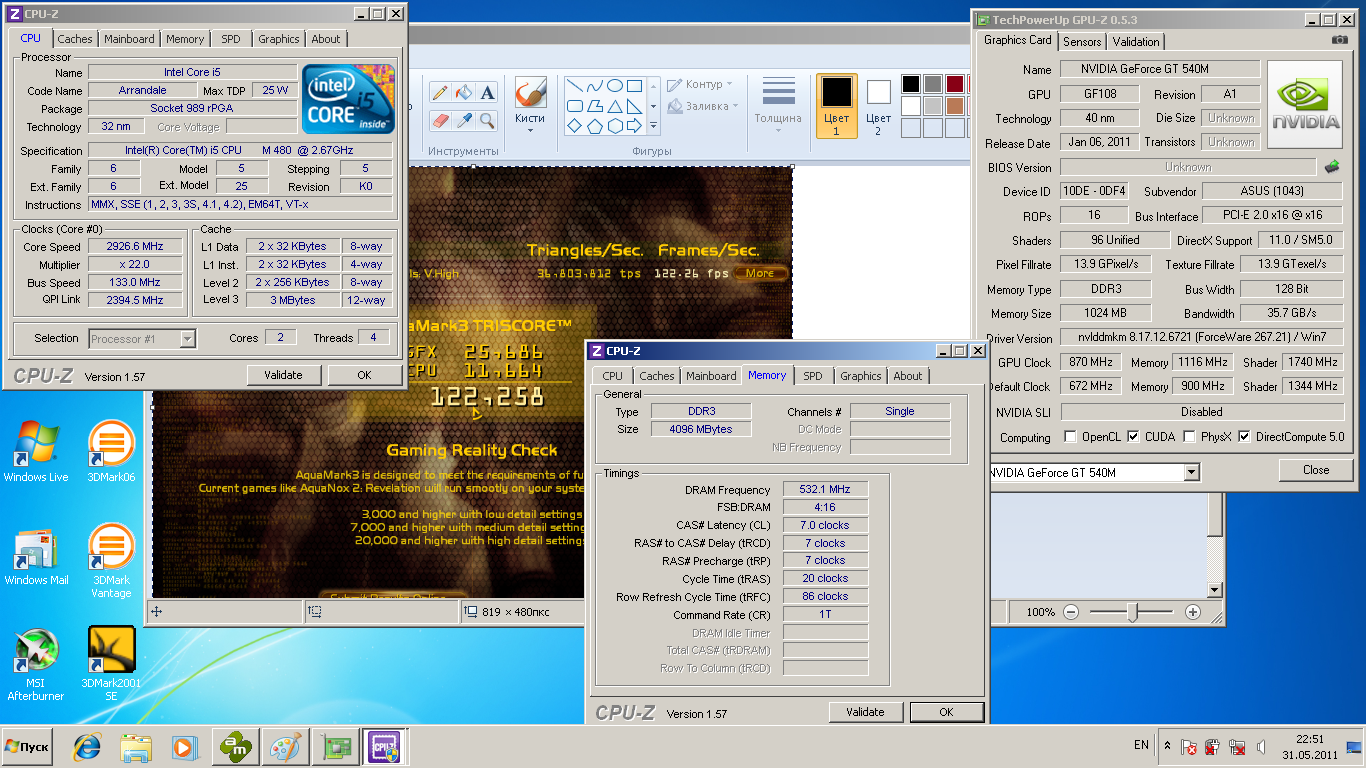This screenshot has height=768, width=1366.
Task: Select the Pencil tool in Paint
Action: [439, 92]
